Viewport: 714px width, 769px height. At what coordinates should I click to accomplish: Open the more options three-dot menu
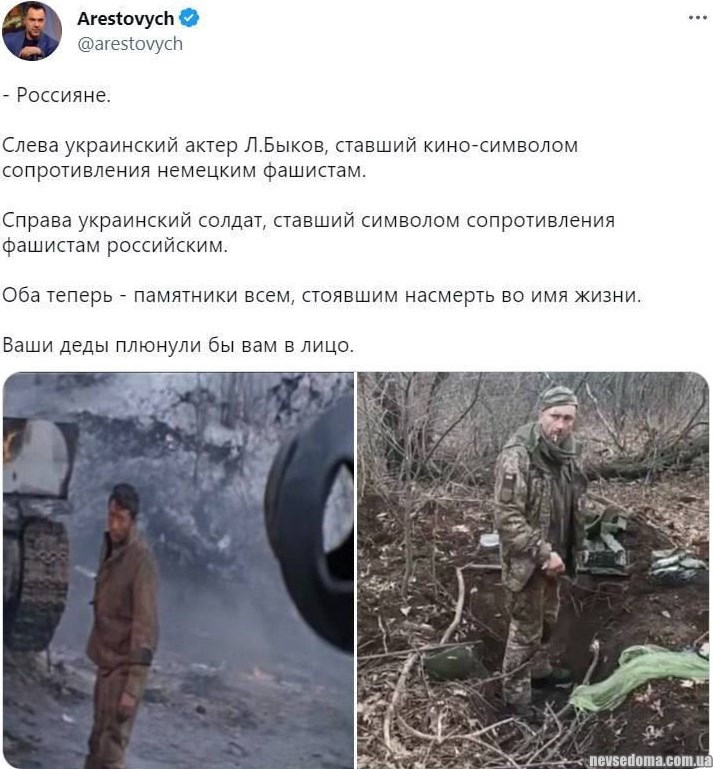click(x=697, y=18)
